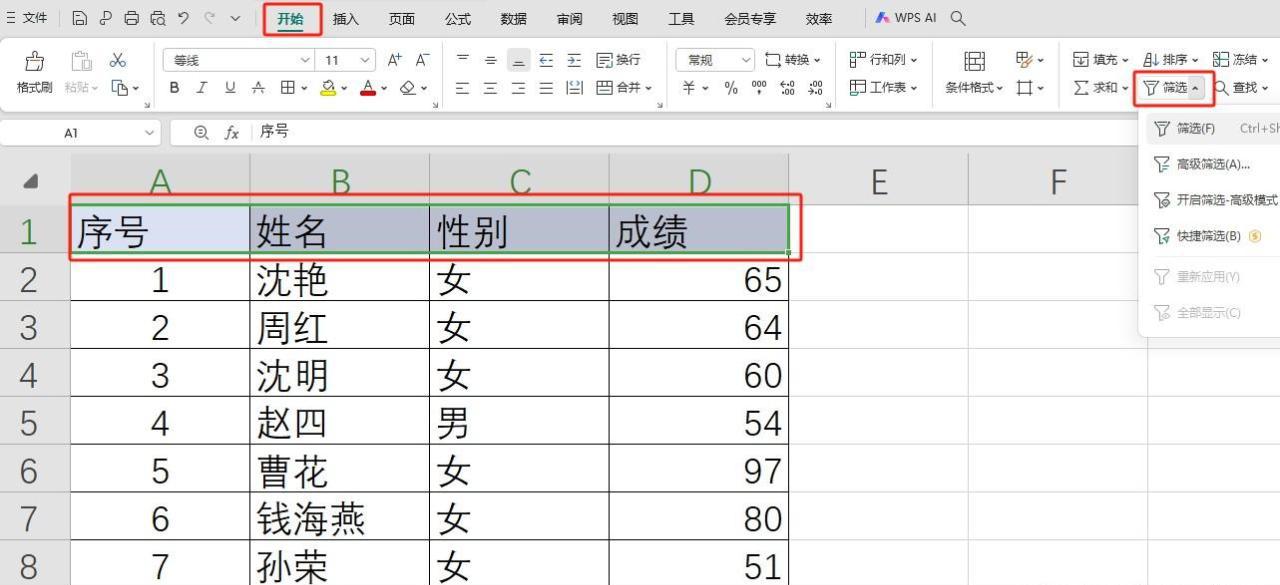Screen dimensions: 1280x585
Task: Align text to the right
Action: click(x=518, y=88)
